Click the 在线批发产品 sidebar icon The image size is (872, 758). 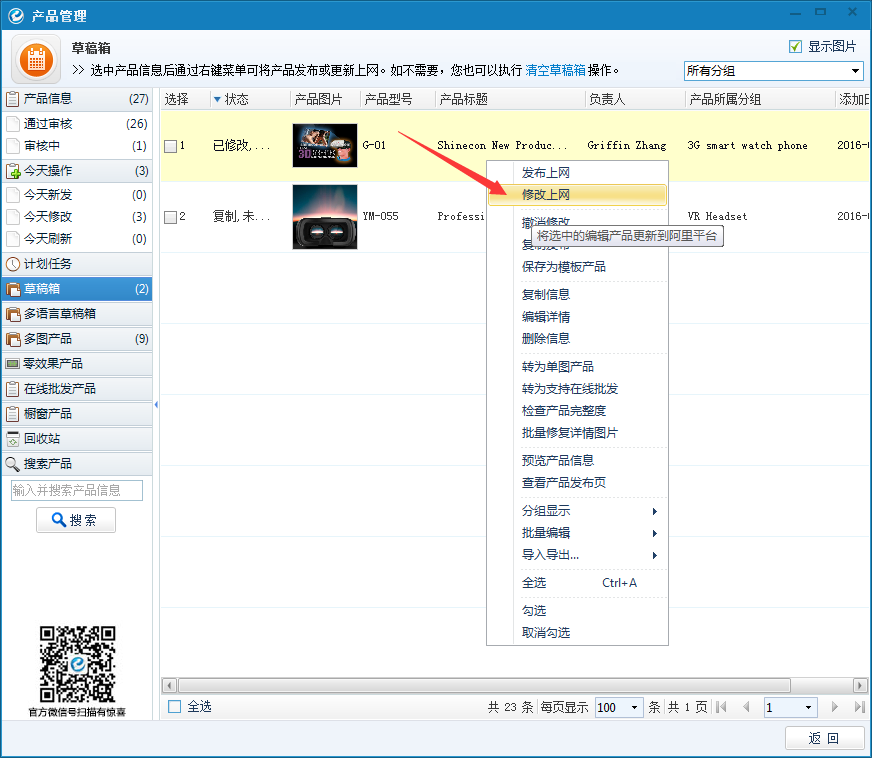13,389
